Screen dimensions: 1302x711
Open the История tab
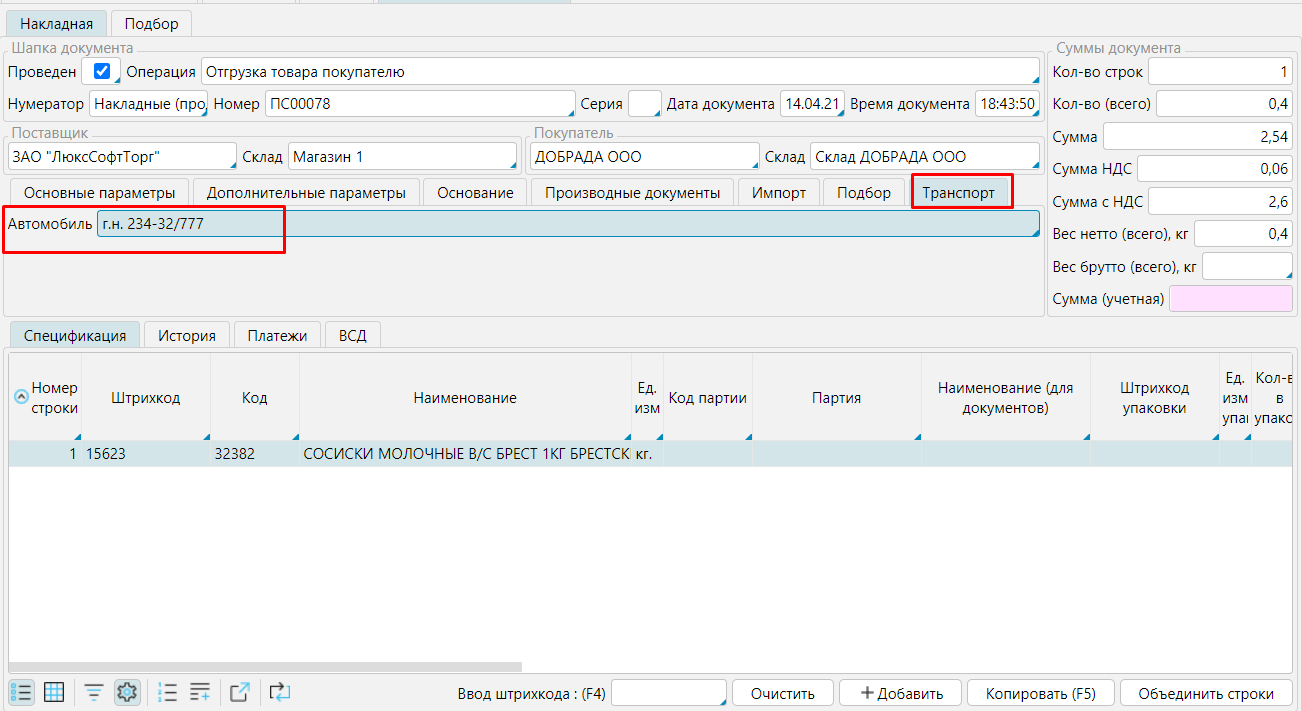pyautogui.click(x=186, y=336)
